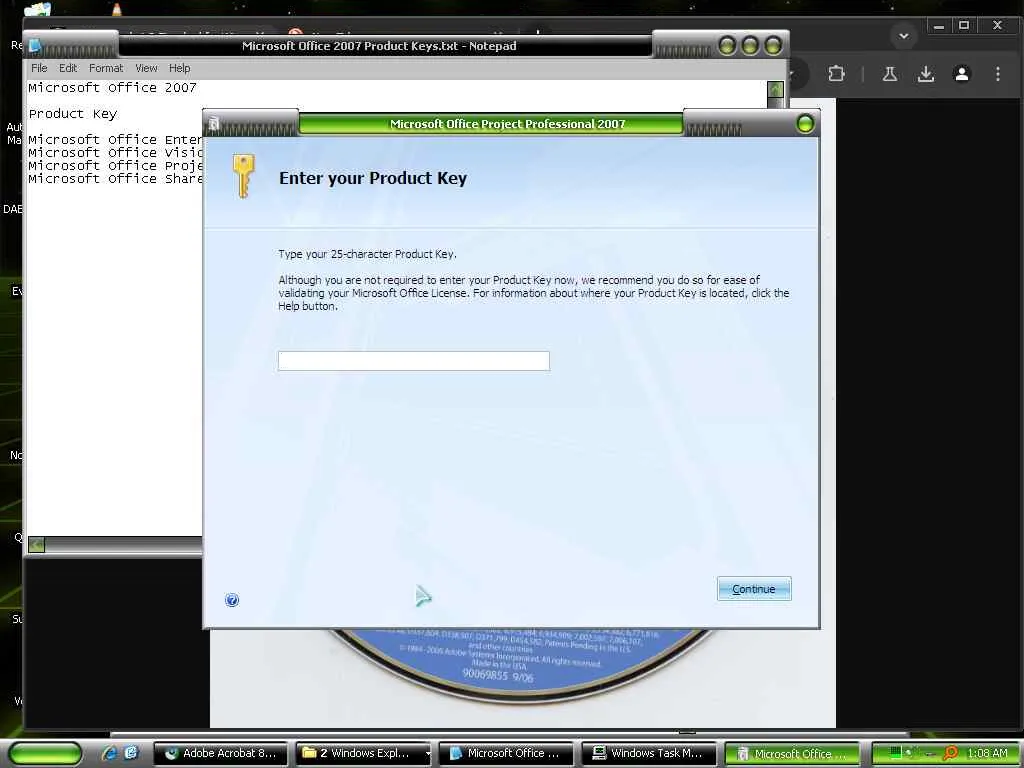Switch to Windows Task Manager taskbar button

648,754
